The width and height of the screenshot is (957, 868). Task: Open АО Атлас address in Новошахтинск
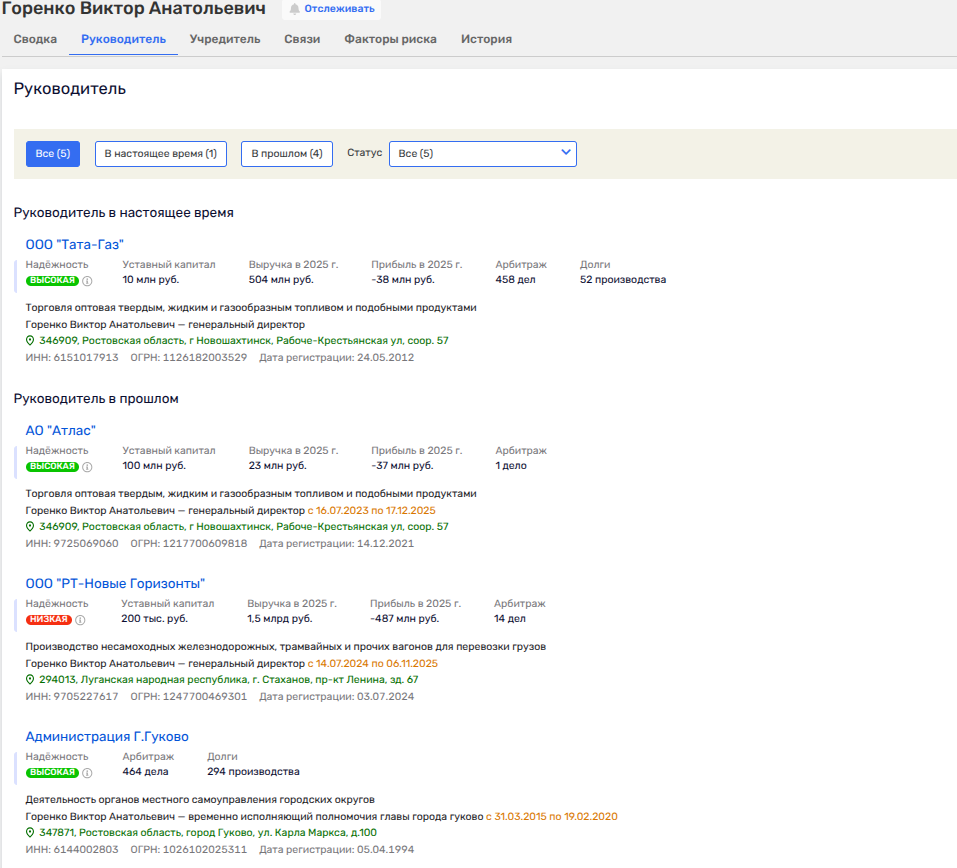click(x=243, y=527)
